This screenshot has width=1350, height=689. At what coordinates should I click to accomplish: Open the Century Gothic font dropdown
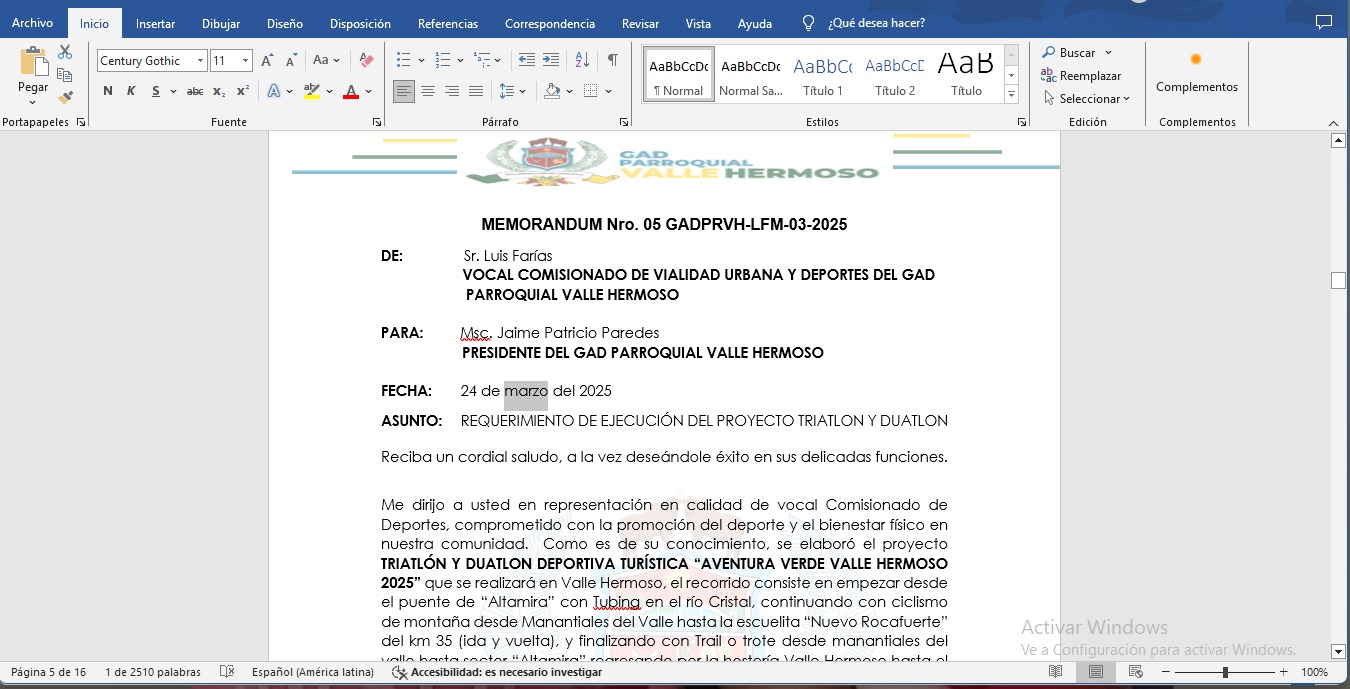pos(200,61)
